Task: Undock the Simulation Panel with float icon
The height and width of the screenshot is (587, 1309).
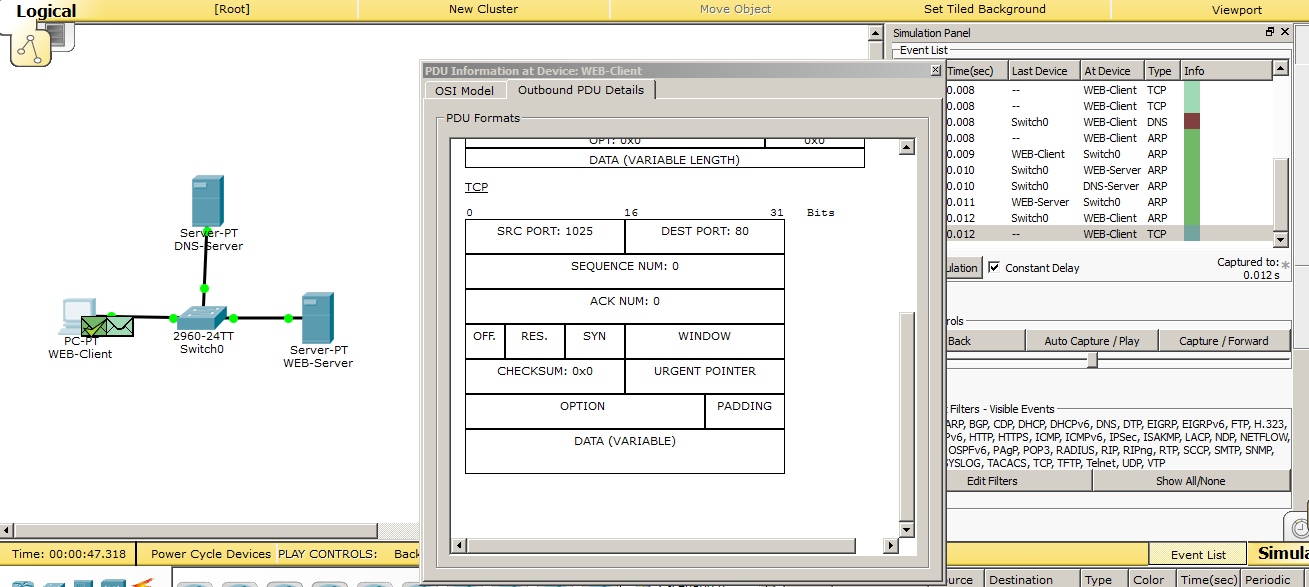Action: [x=1270, y=33]
